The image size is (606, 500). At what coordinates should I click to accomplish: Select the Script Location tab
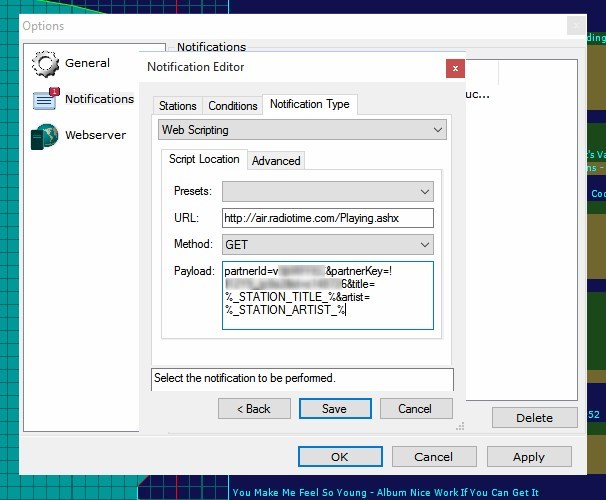click(x=204, y=159)
